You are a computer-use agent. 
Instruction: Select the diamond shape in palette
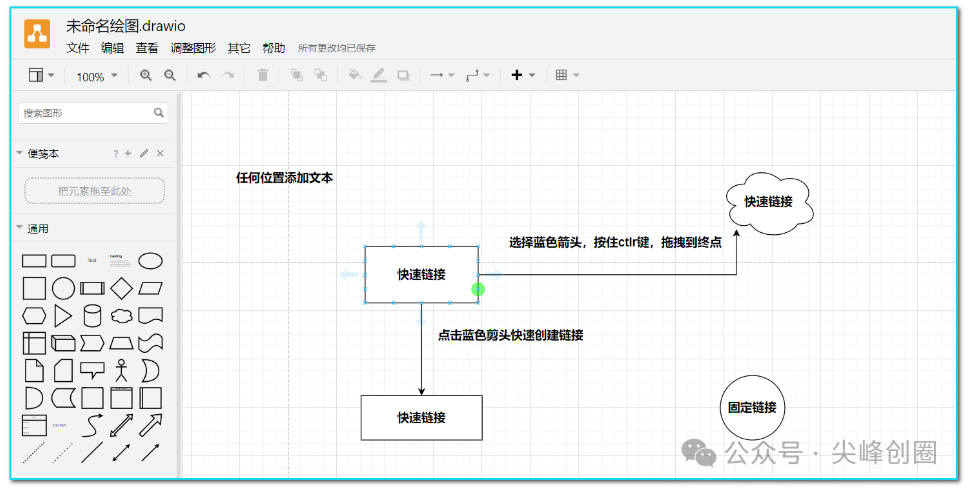coord(122,288)
